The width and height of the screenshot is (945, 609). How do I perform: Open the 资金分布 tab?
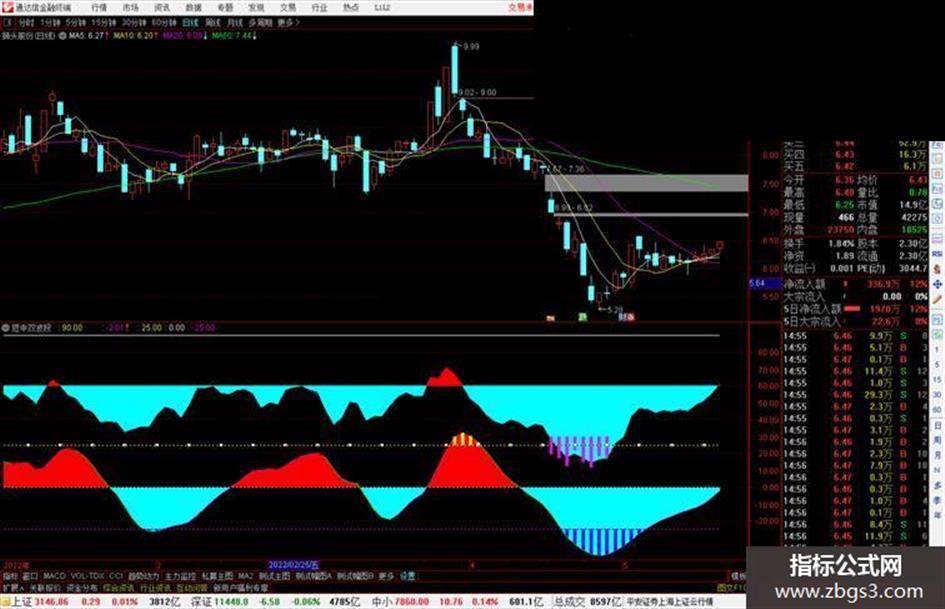[x=81, y=587]
